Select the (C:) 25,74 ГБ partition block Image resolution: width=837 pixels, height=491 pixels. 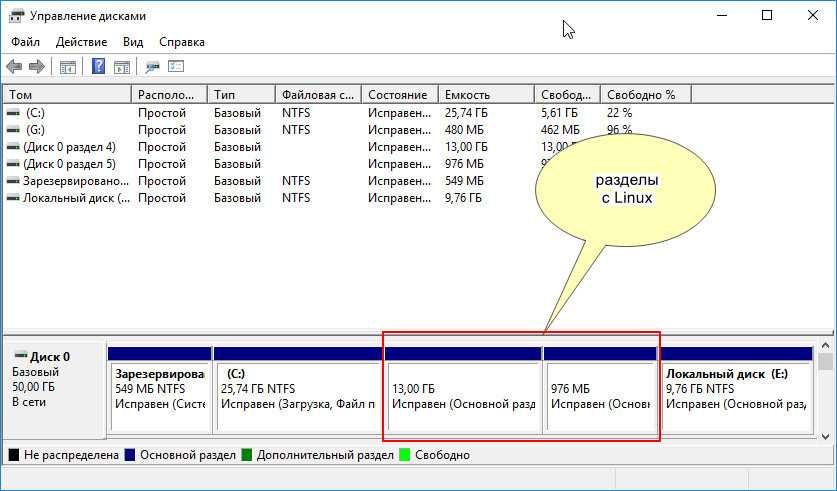click(297, 395)
